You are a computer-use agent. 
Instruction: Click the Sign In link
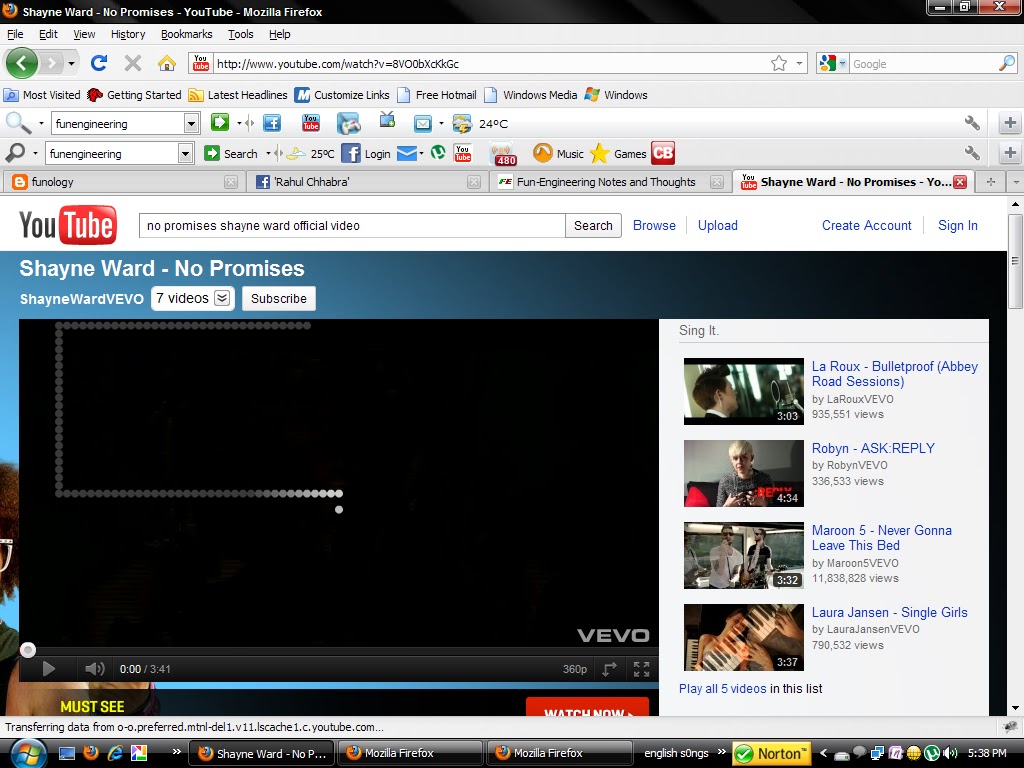tap(957, 225)
